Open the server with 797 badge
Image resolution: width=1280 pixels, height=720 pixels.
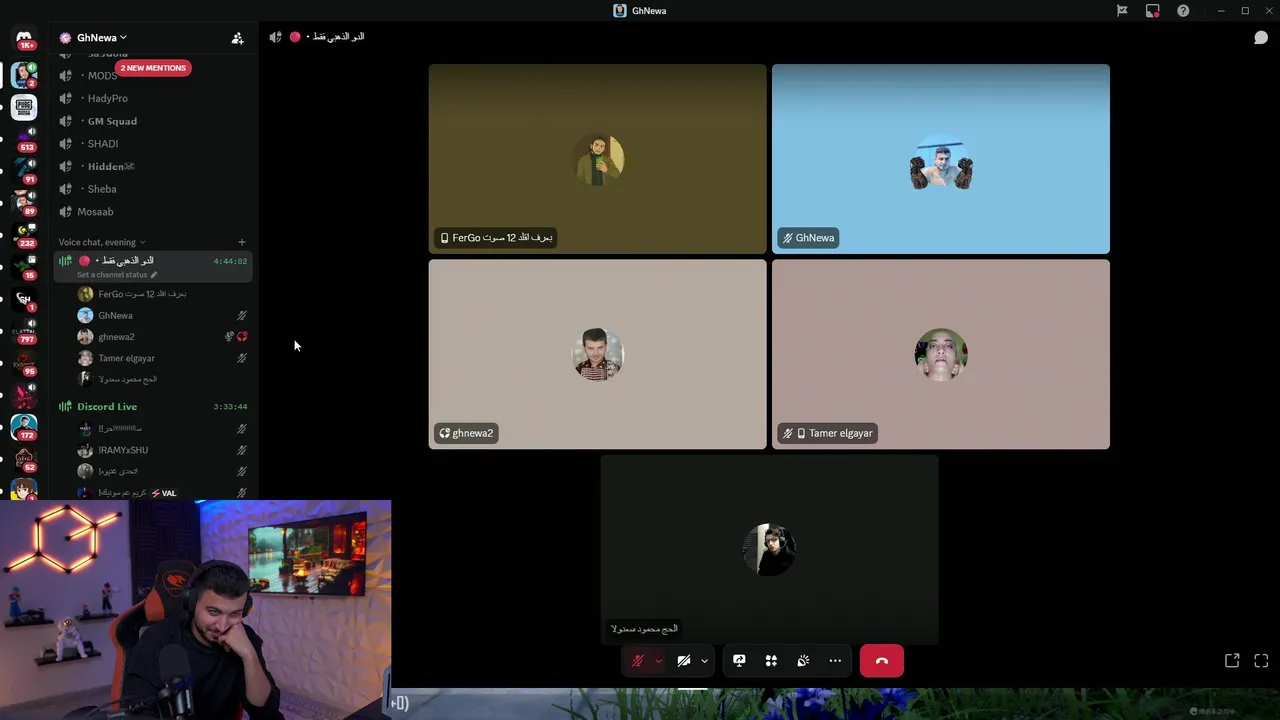[x=24, y=330]
